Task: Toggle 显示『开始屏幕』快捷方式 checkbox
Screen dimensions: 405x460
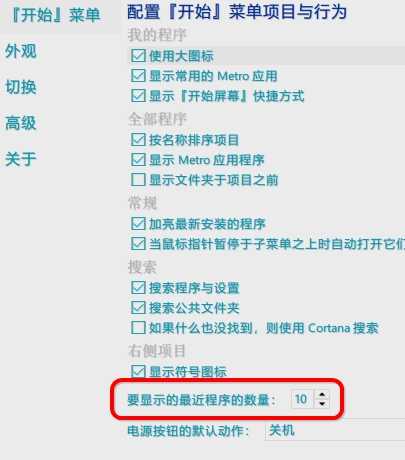Action: 138,96
